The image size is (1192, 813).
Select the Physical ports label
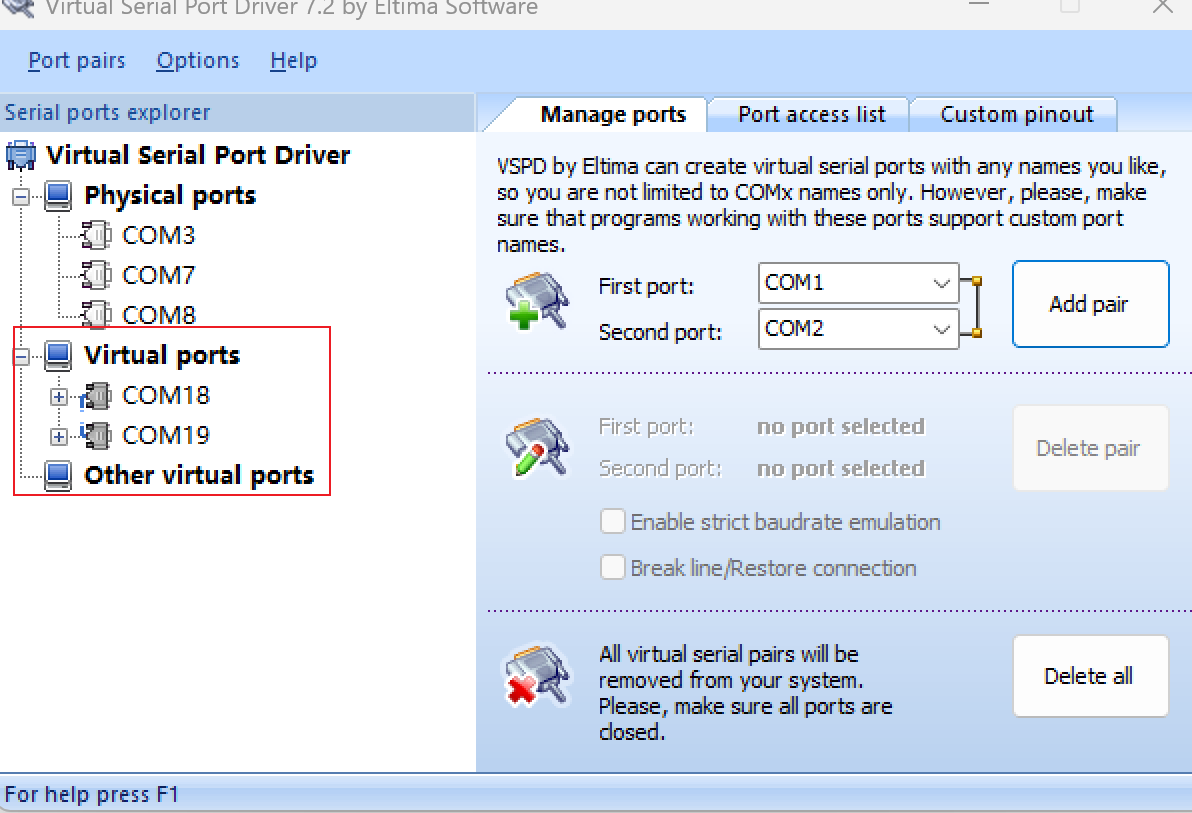pyautogui.click(x=170, y=195)
